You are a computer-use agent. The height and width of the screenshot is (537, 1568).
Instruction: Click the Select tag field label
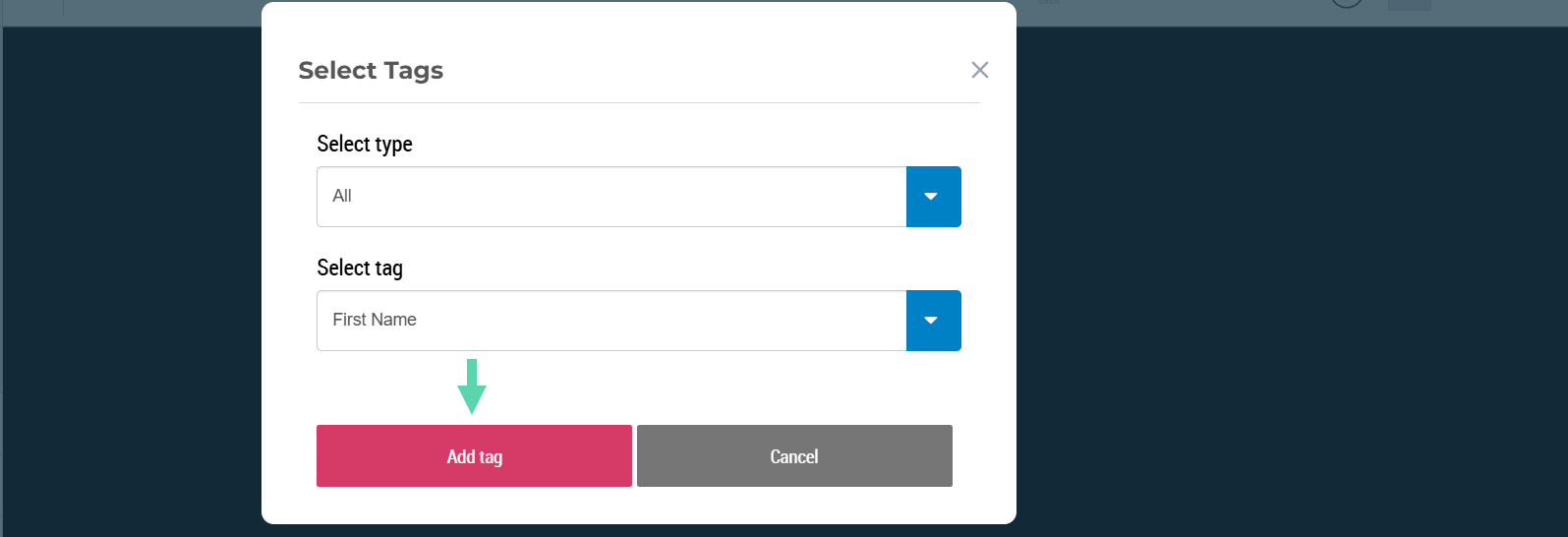point(360,268)
